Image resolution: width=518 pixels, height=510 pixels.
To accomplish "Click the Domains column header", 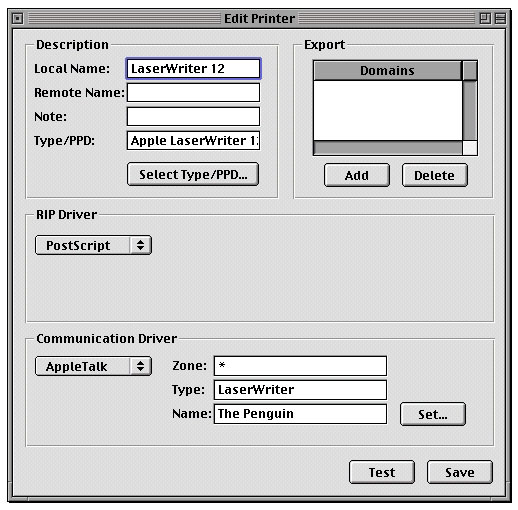I will coord(388,71).
